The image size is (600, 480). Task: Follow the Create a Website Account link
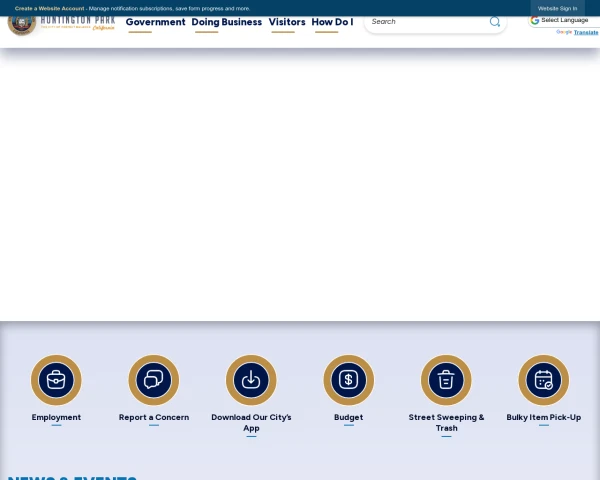coord(49,8)
